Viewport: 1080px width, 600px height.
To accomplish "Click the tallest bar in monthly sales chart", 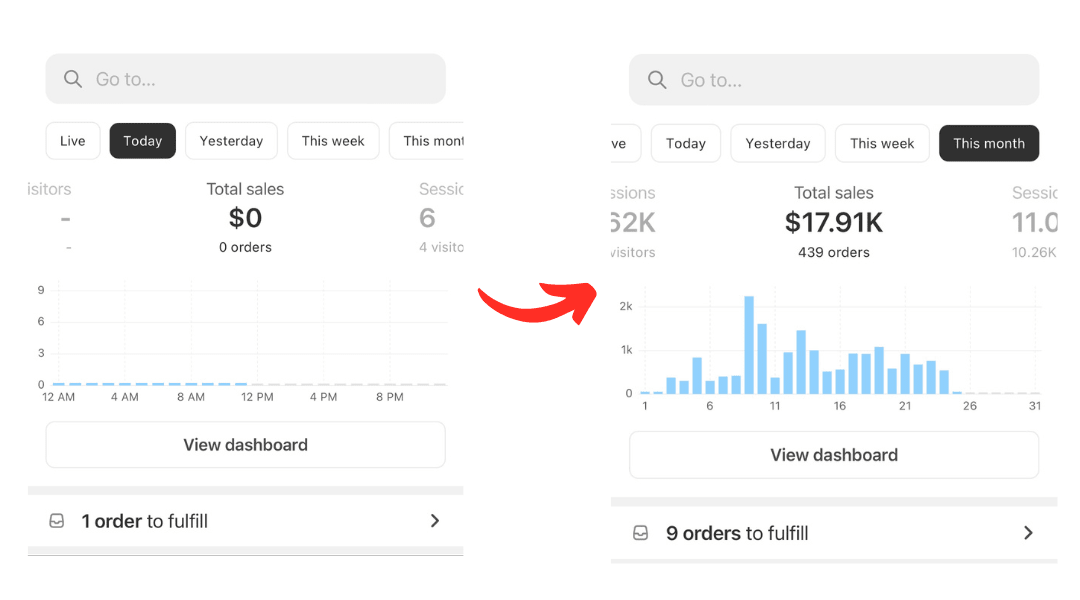I will coord(749,345).
